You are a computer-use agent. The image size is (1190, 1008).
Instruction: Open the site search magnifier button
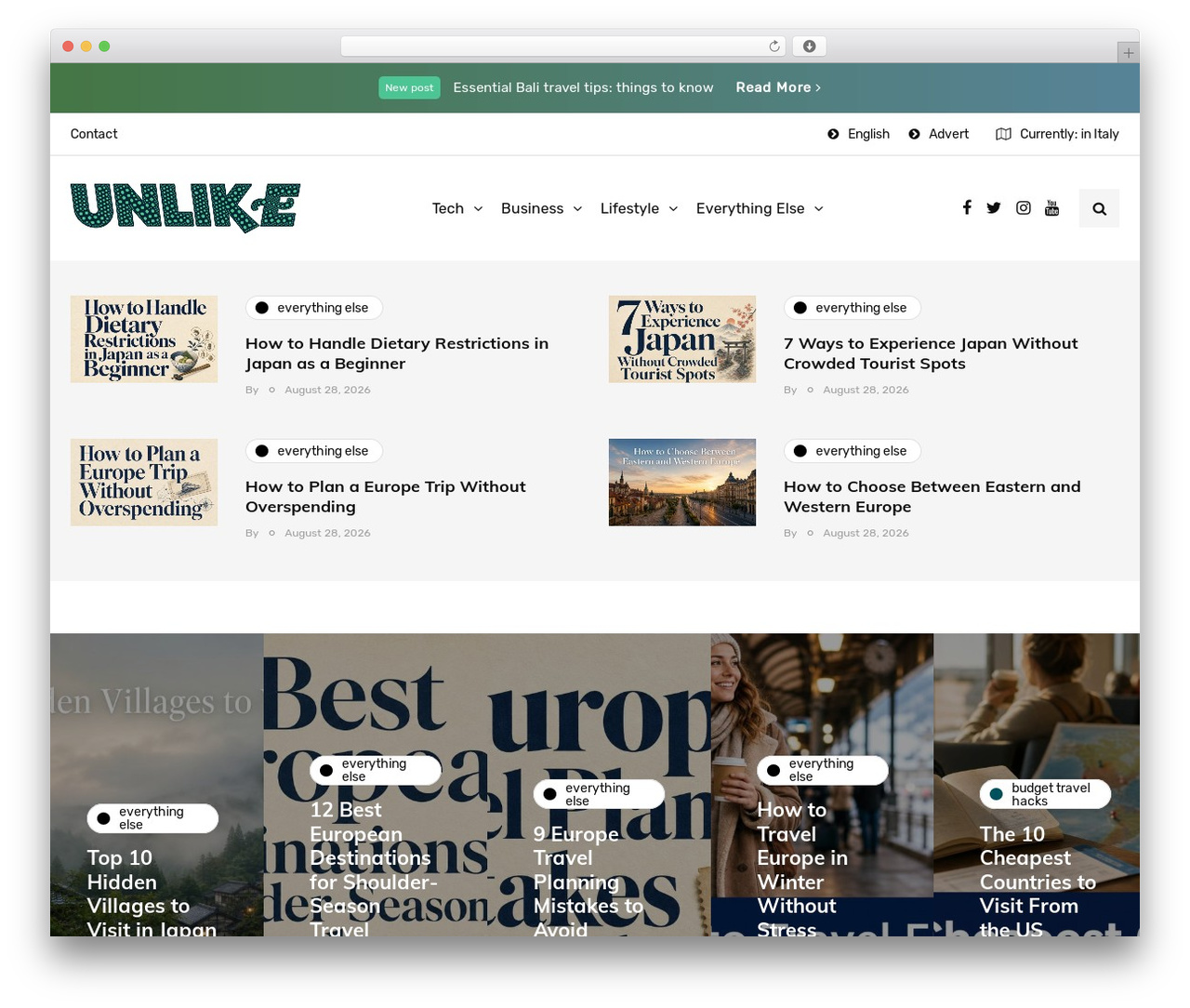[1099, 208]
